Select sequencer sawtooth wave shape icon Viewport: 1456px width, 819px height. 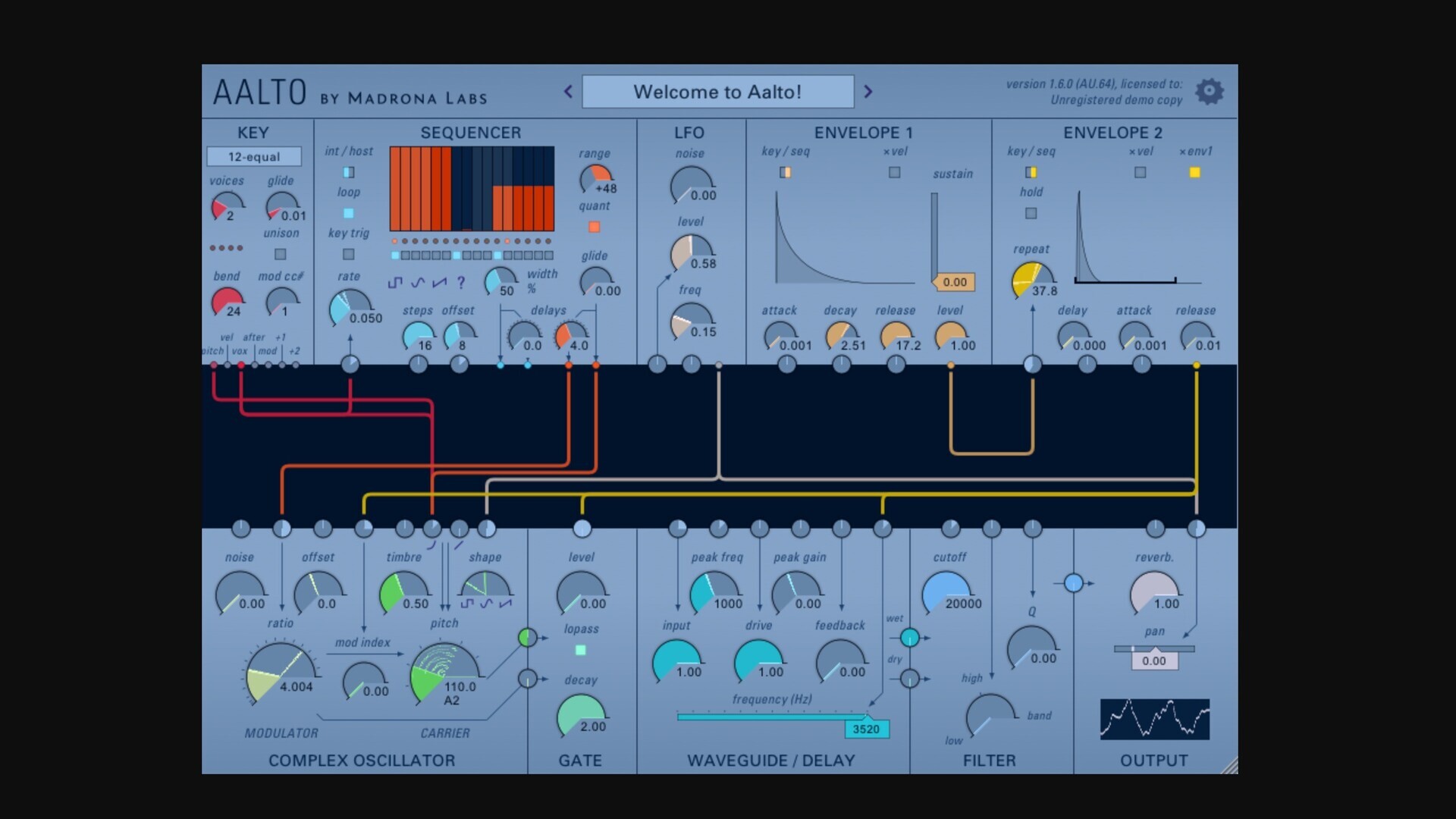[x=439, y=283]
